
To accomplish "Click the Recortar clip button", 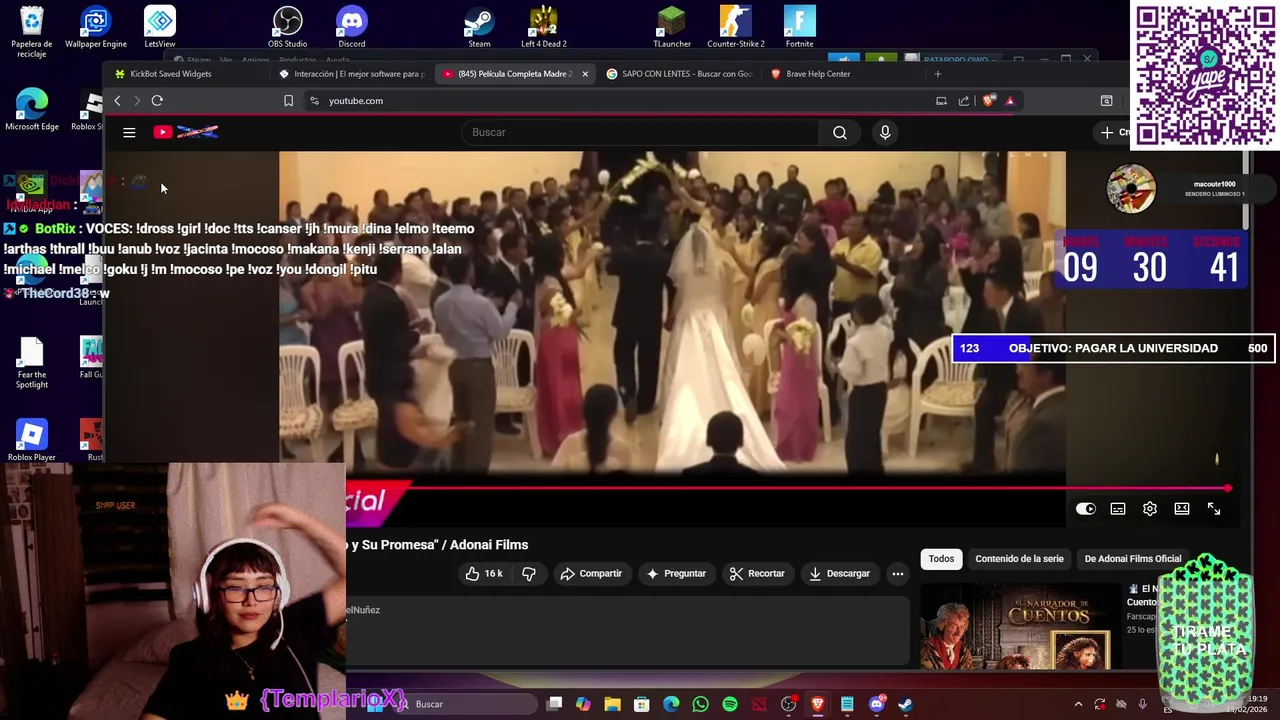I will coord(757,573).
